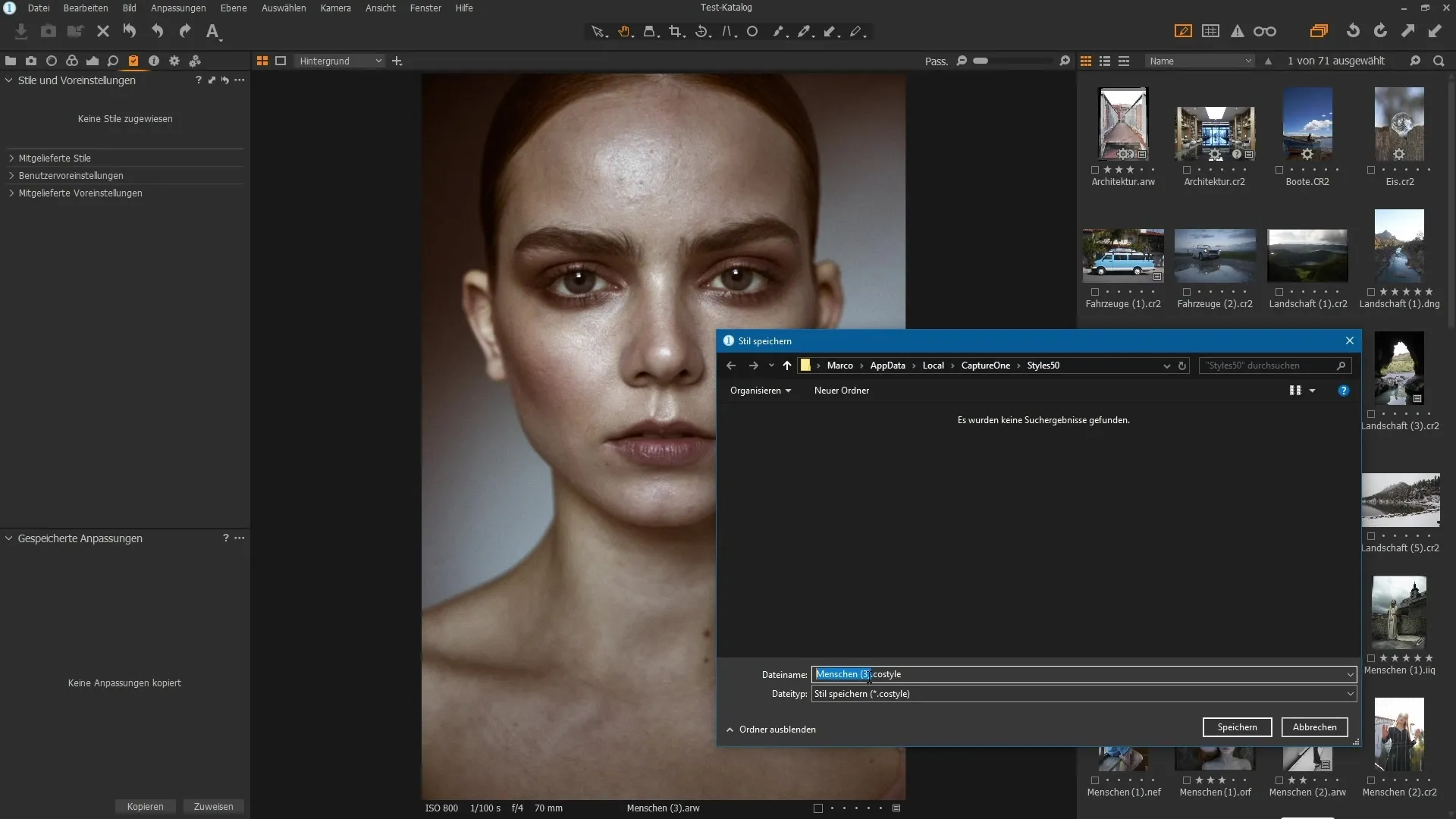Select the Boote.CR2 thumbnail
The image size is (1456, 819).
pos(1307,124)
